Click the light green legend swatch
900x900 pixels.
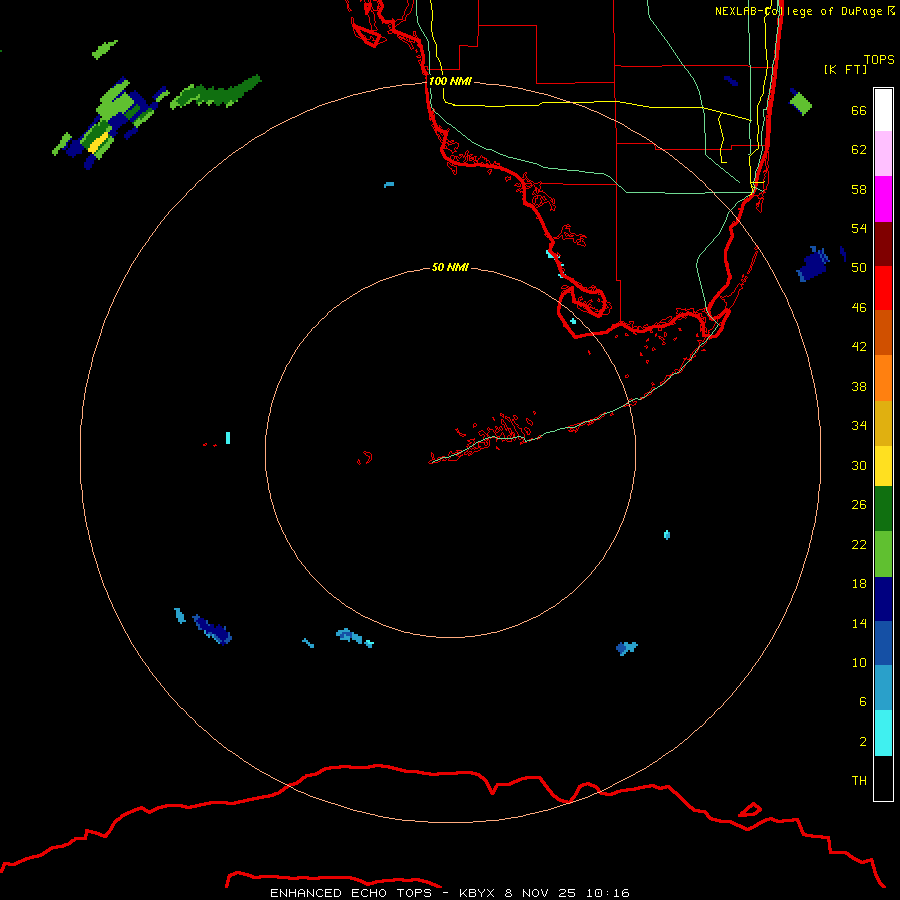pyautogui.click(x=883, y=554)
